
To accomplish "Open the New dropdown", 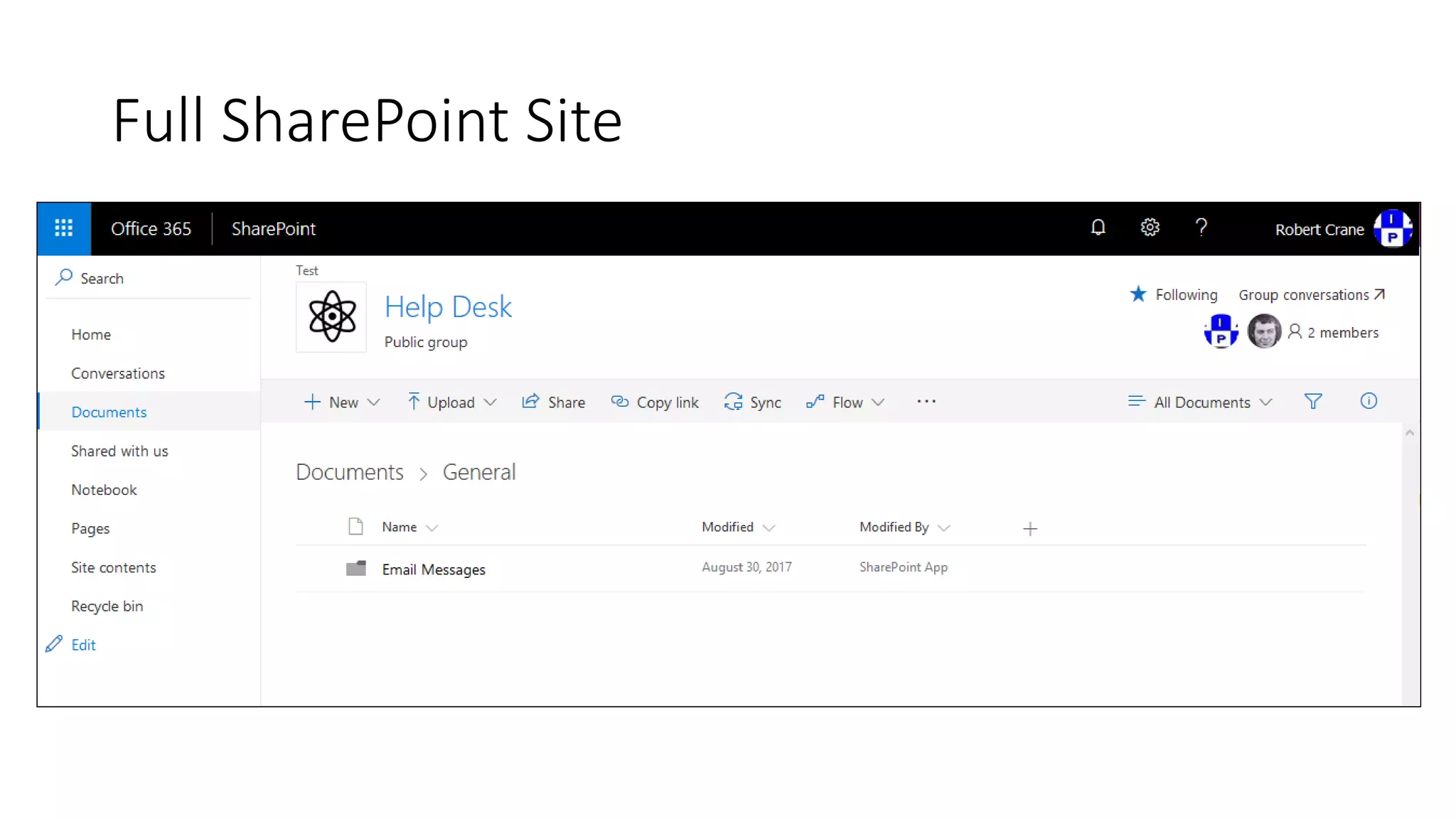I will tap(342, 402).
